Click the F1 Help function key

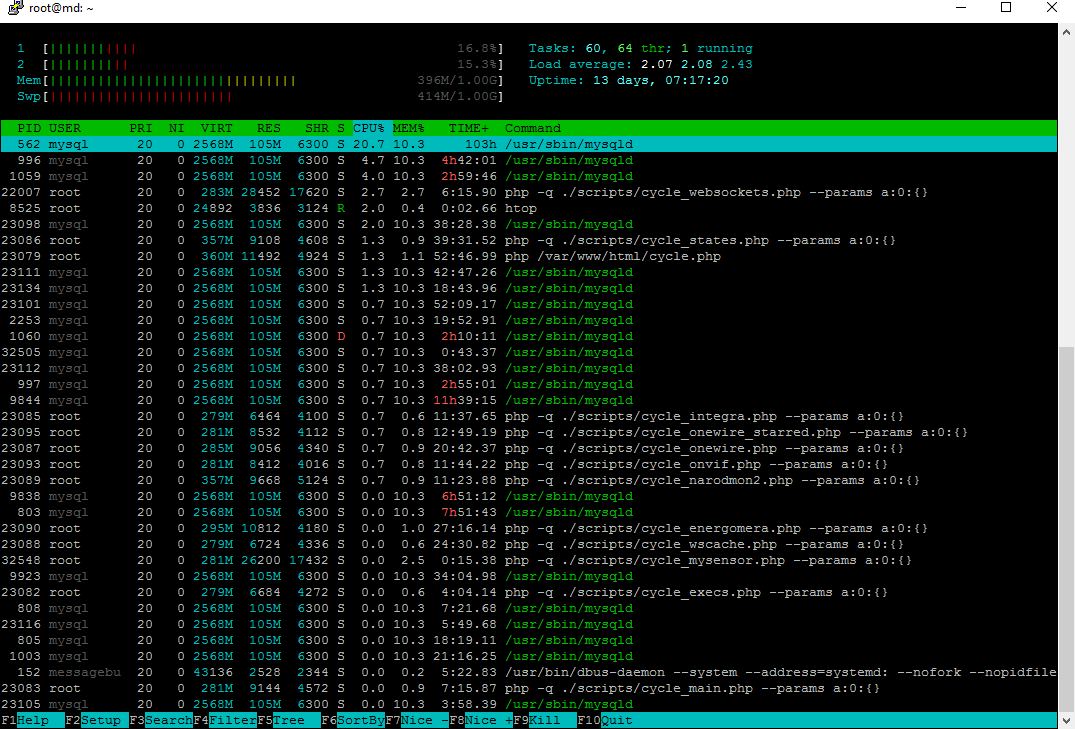click(32, 720)
